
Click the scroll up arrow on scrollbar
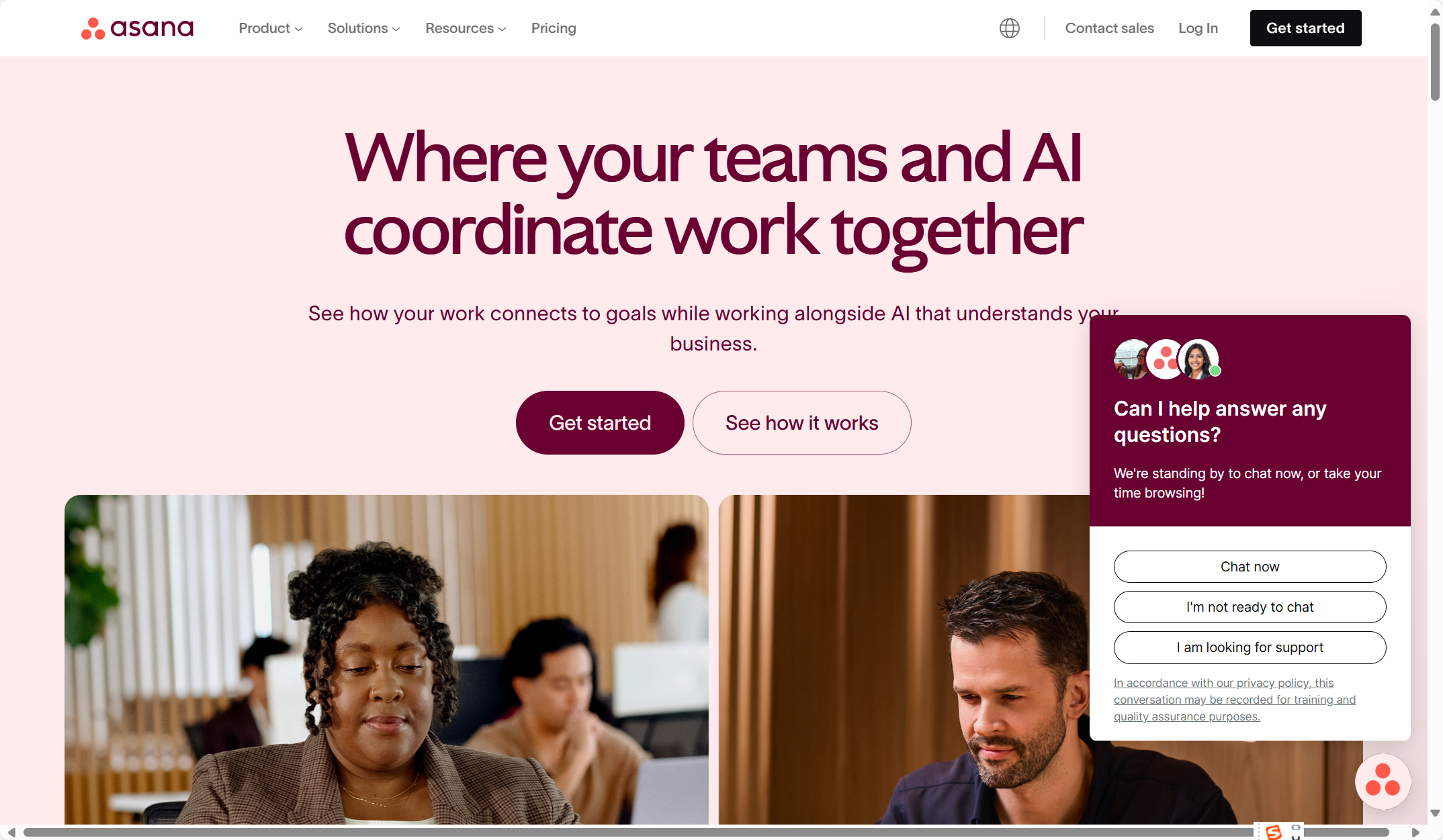click(1435, 12)
